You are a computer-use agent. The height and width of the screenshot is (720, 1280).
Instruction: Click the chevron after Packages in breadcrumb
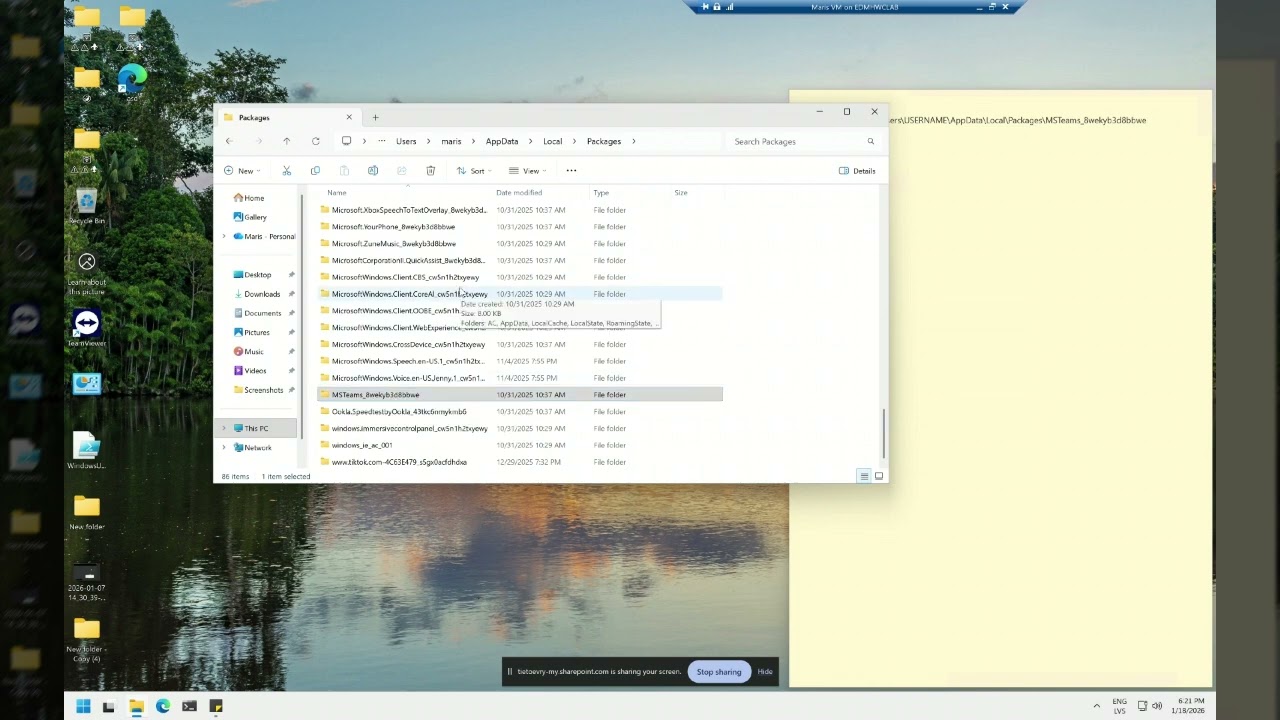[x=634, y=141]
